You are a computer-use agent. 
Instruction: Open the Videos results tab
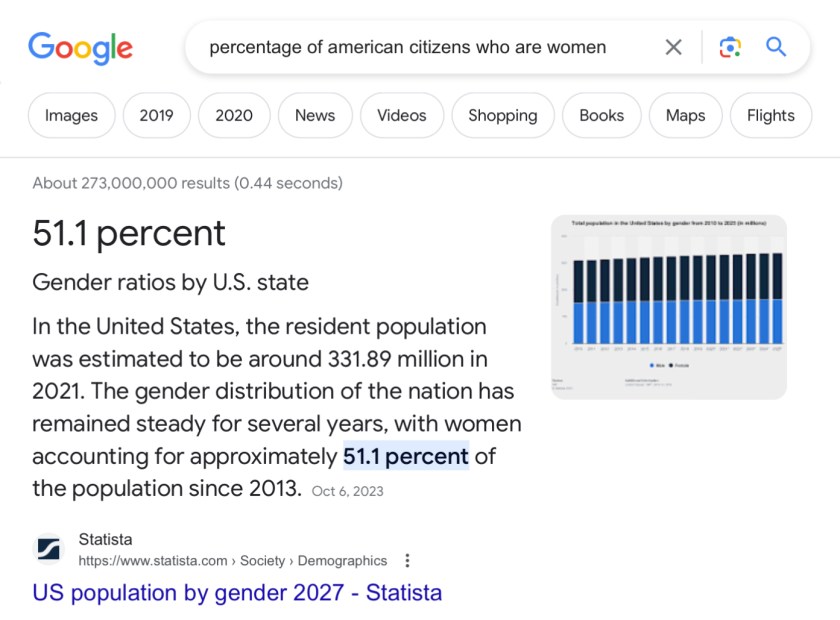[402, 115]
